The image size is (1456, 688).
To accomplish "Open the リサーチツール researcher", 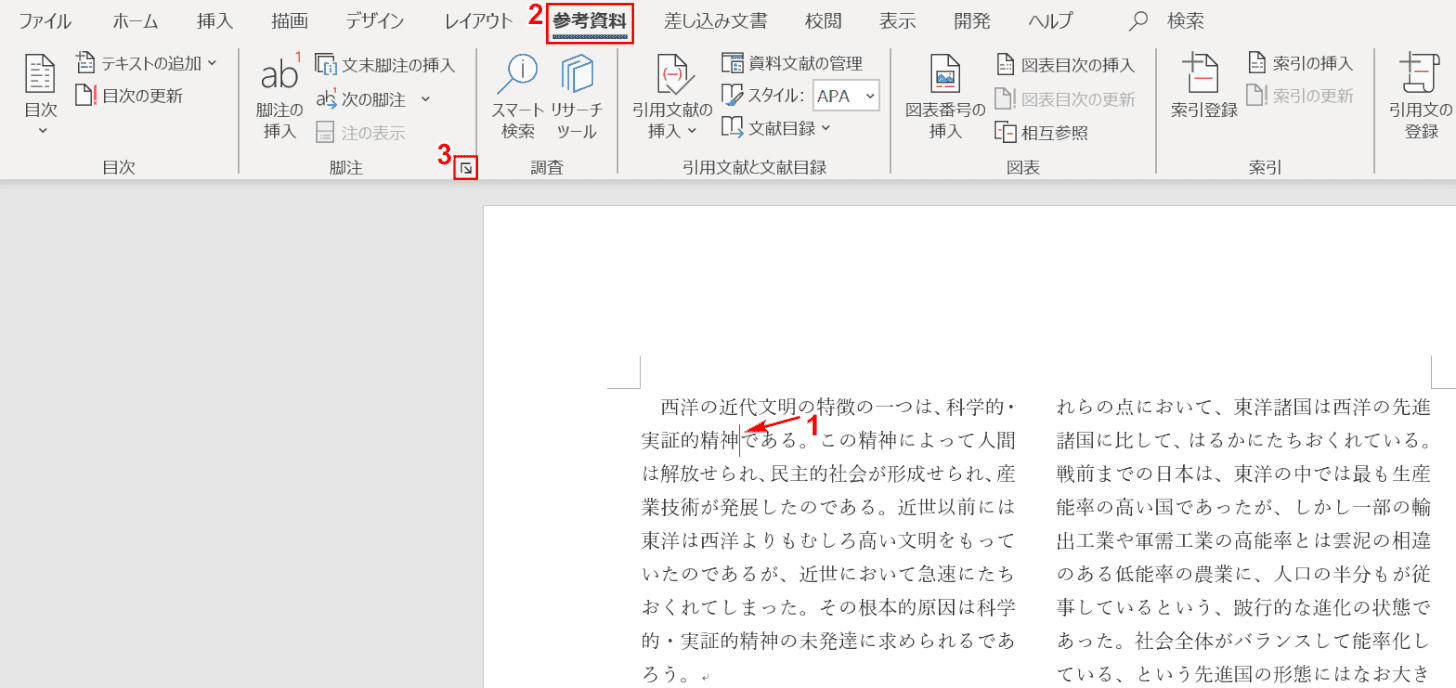I will coord(577,98).
